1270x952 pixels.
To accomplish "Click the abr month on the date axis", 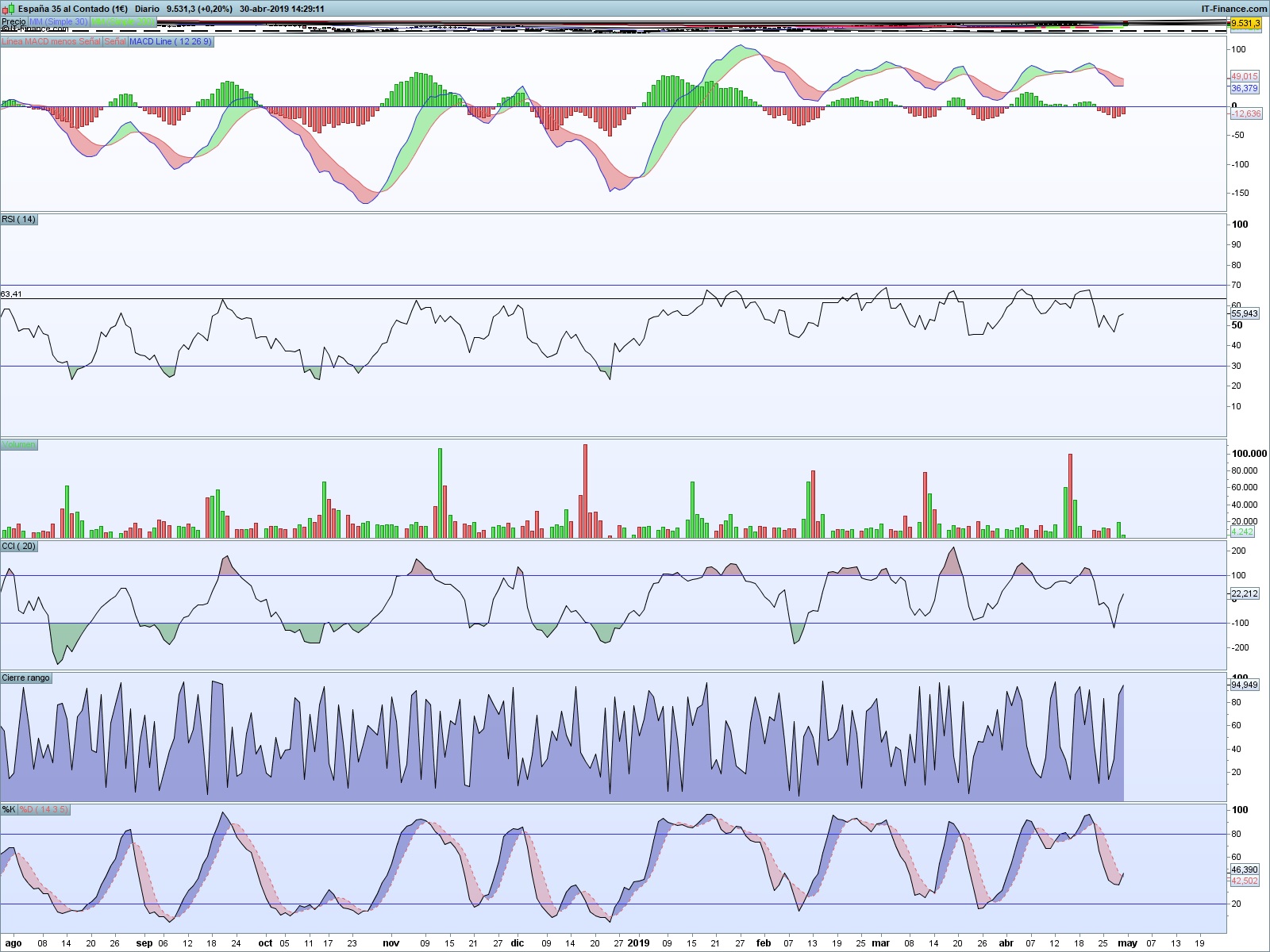I will point(1006,943).
